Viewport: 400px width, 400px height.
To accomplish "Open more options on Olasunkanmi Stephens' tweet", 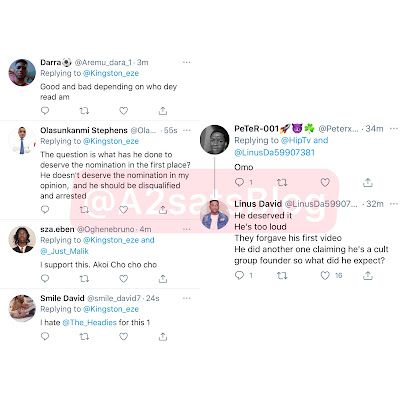I will [x=187, y=130].
